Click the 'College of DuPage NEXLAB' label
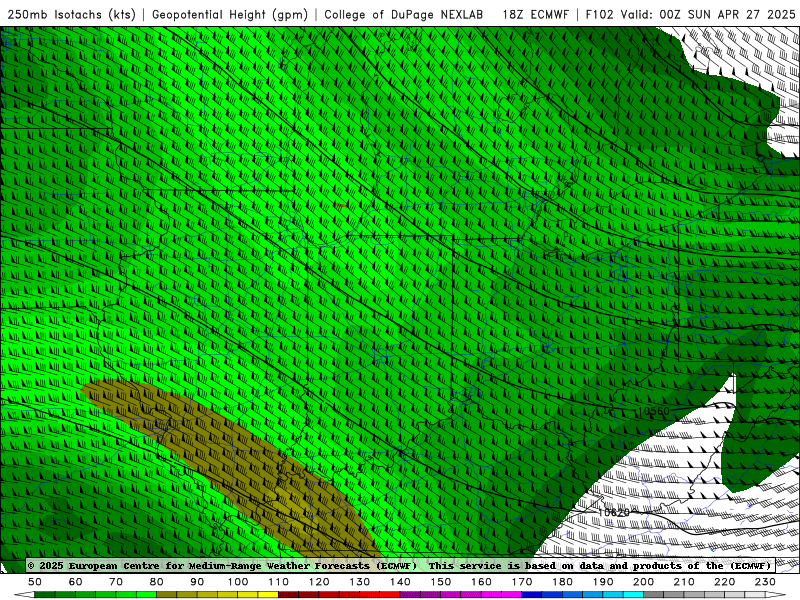The image size is (800, 600). (404, 15)
